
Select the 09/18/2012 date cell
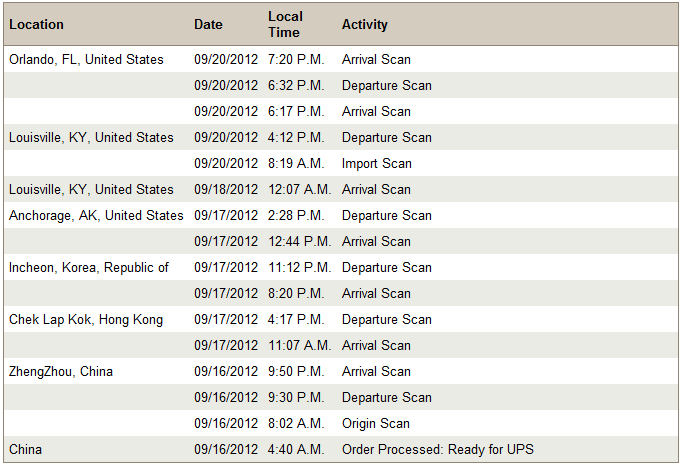[x=226, y=190]
